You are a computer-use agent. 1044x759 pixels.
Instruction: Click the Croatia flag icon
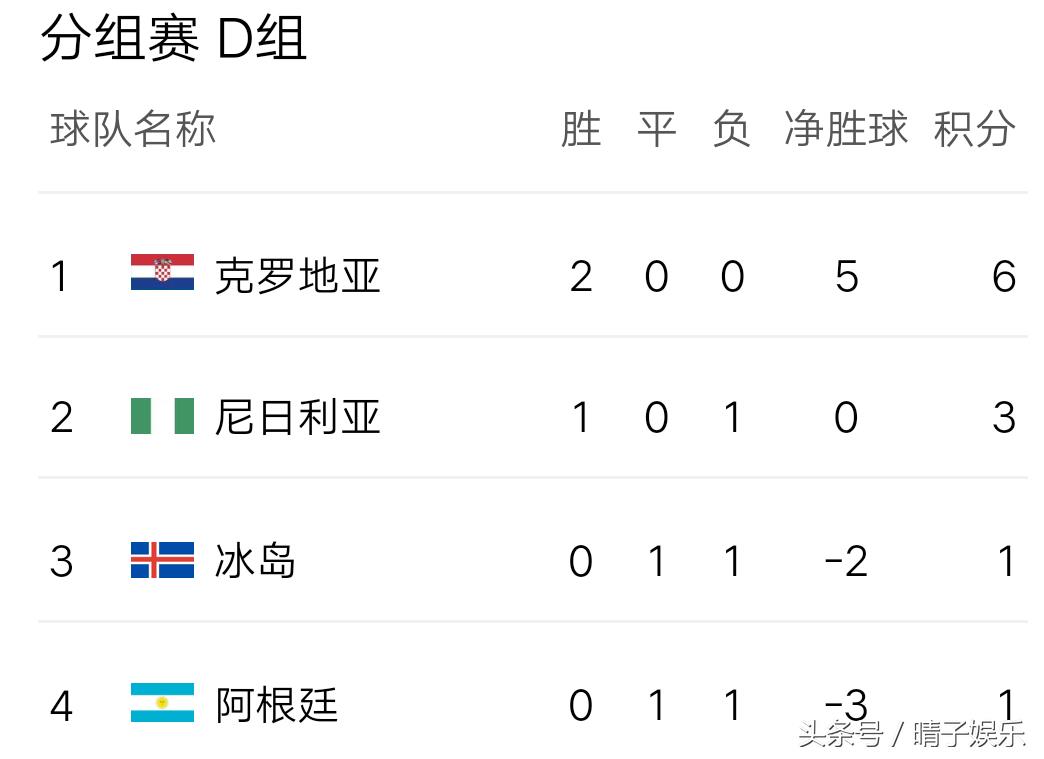(162, 273)
